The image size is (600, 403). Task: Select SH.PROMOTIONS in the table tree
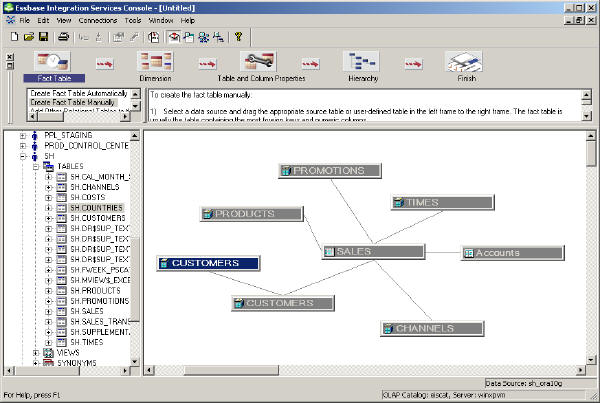[x=99, y=301]
